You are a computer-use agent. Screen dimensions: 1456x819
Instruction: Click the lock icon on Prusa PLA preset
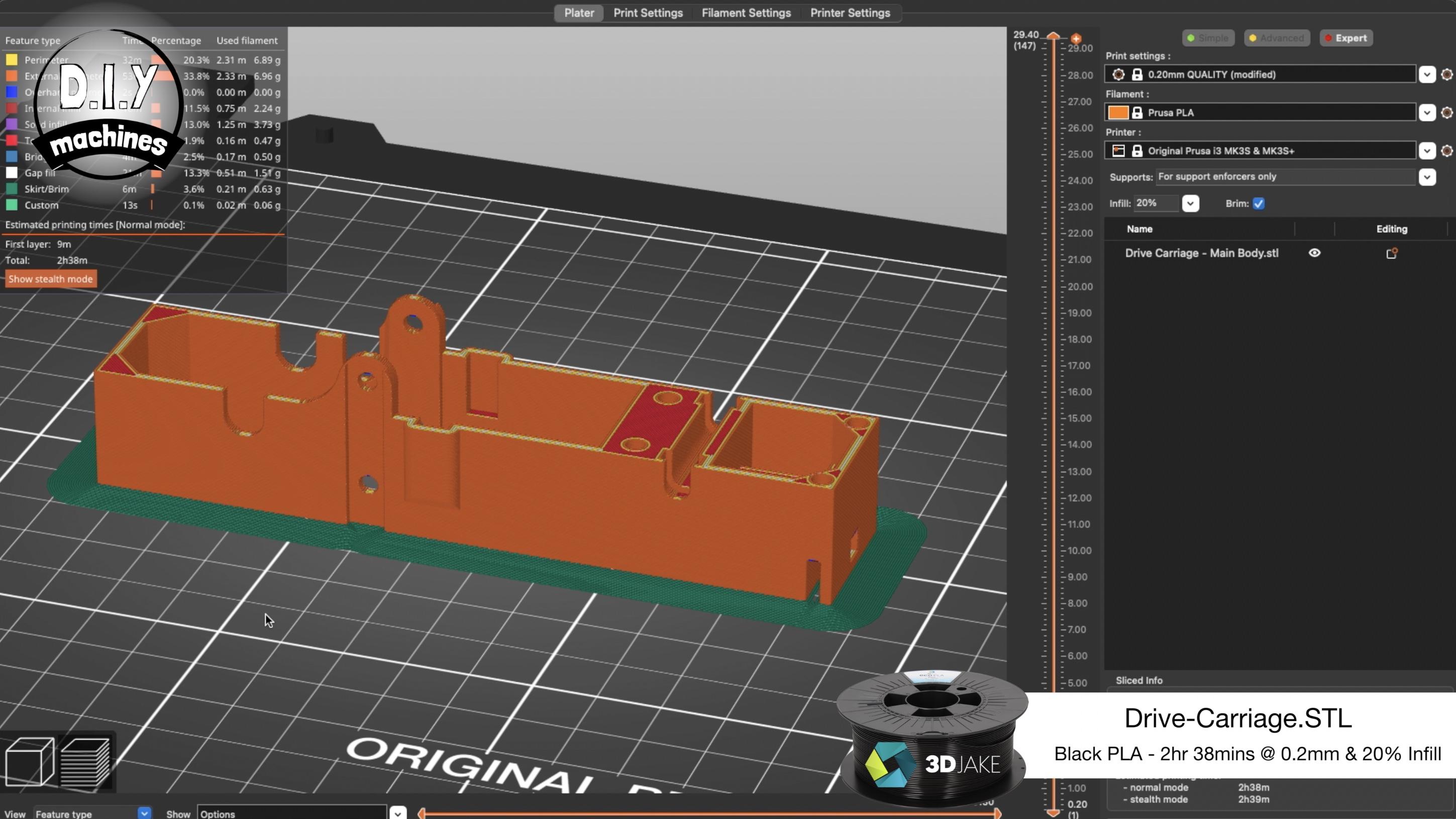(1136, 113)
